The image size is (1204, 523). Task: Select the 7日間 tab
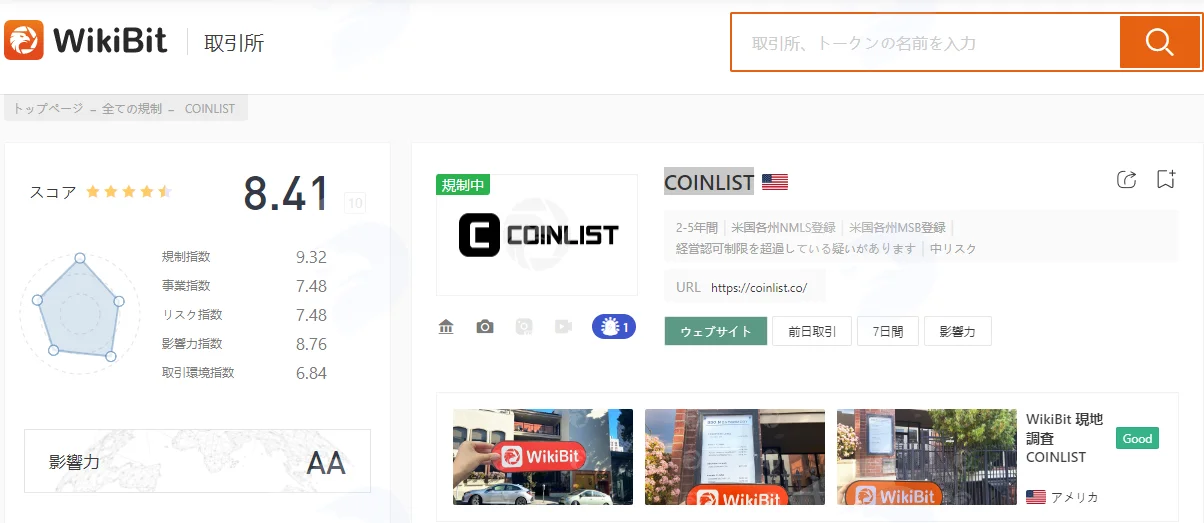click(x=888, y=331)
